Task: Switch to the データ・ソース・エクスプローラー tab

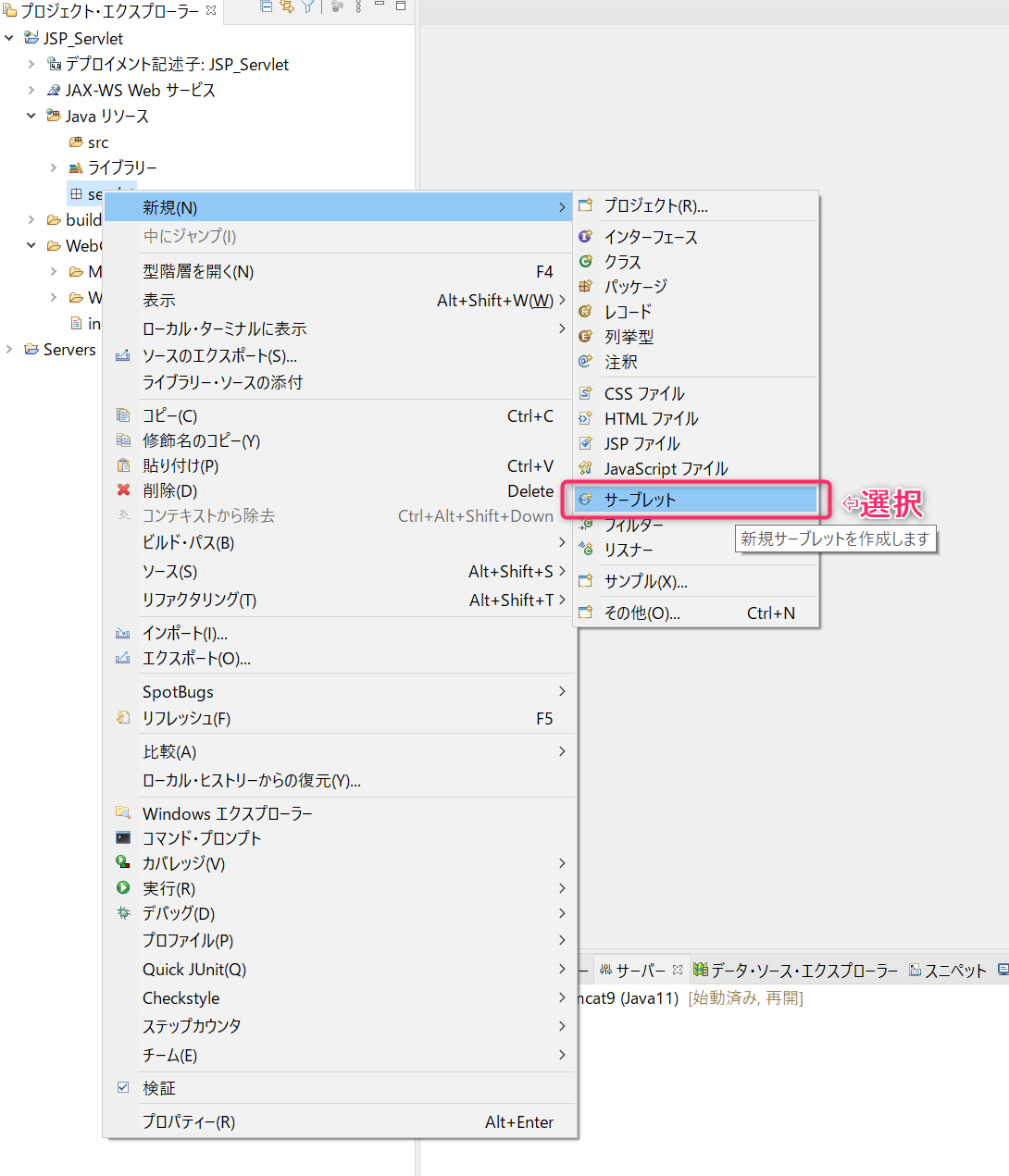Action: coord(795,971)
